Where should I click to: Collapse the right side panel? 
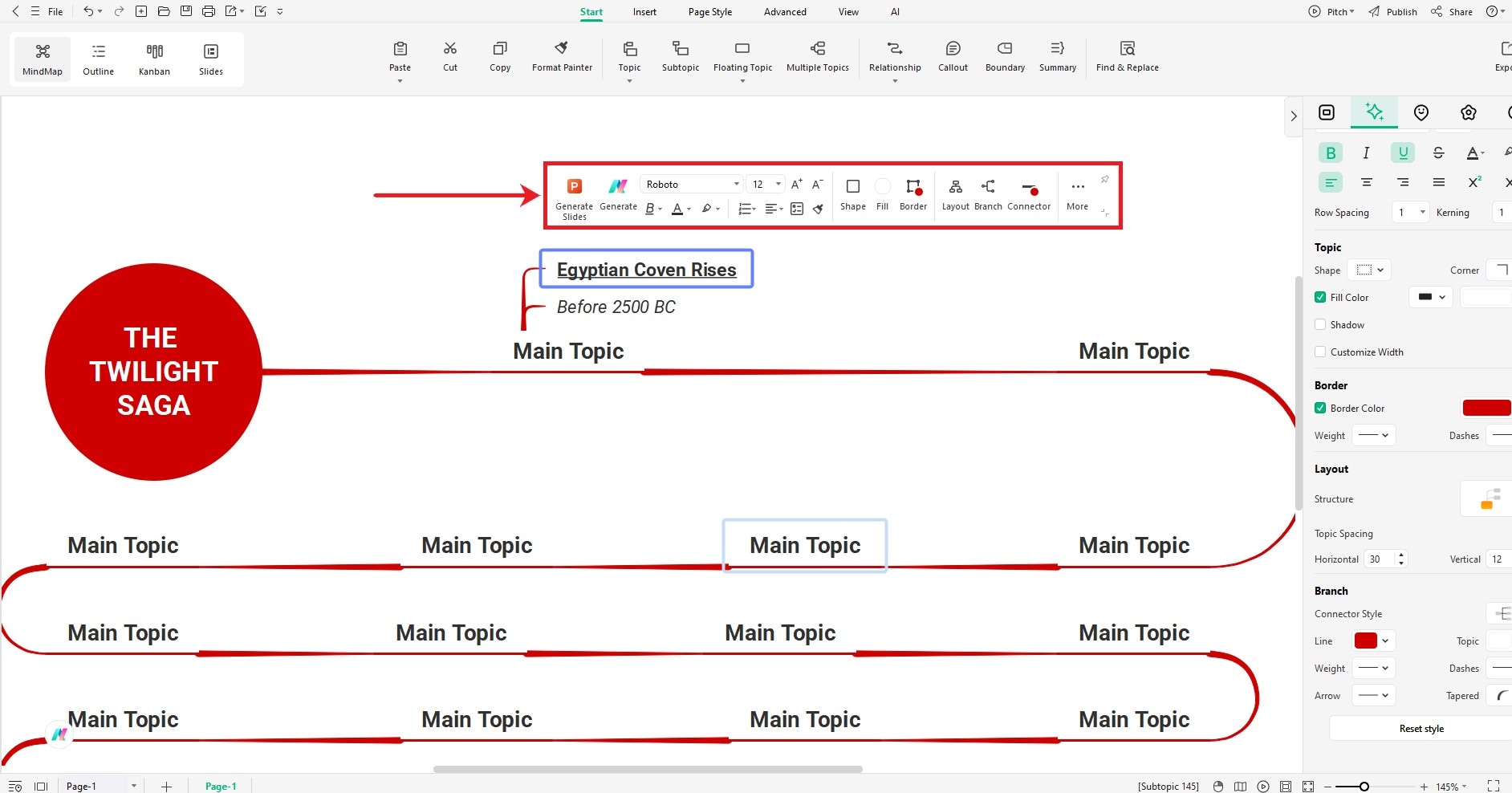click(1293, 116)
